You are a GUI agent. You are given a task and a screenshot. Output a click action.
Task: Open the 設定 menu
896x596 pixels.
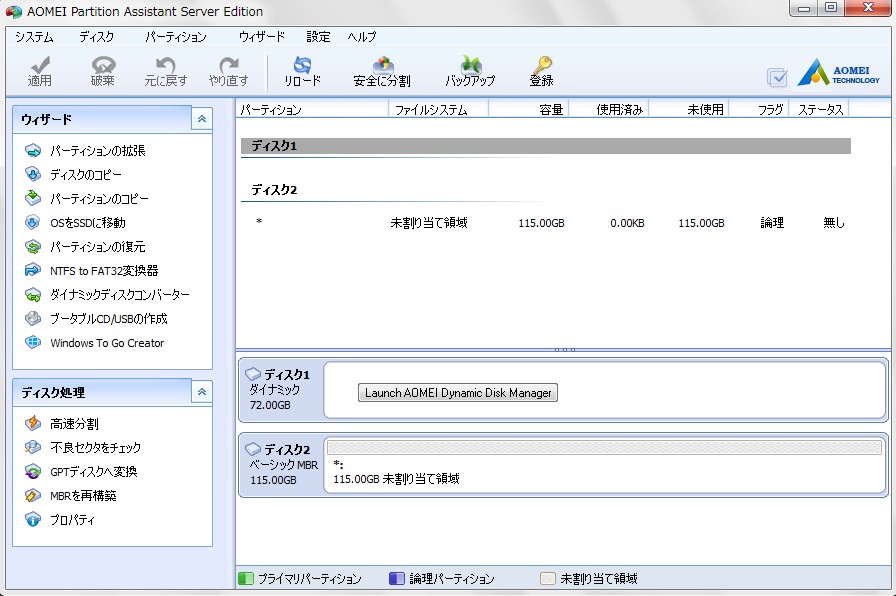(317, 36)
